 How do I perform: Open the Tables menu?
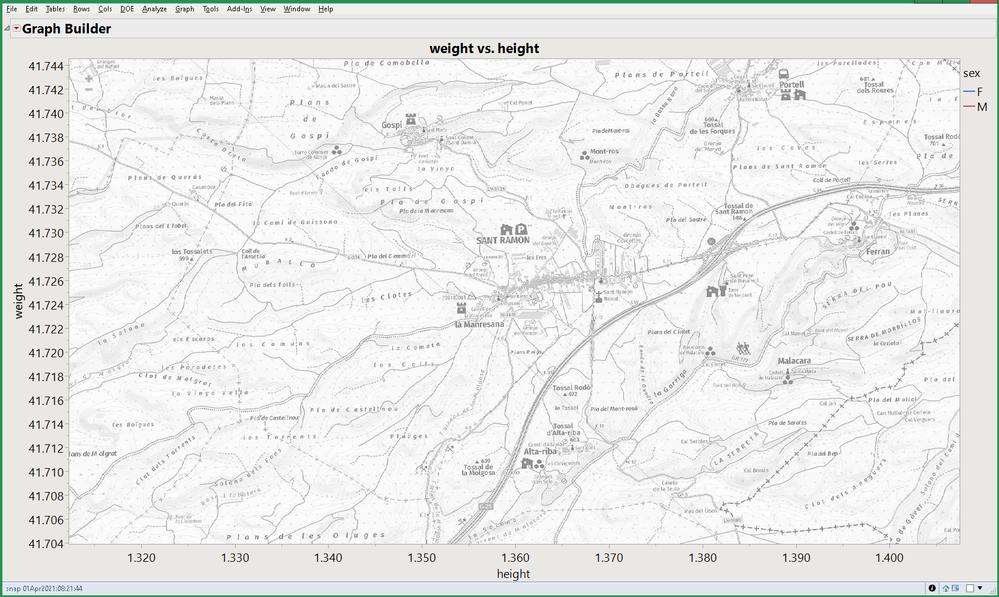tap(55, 8)
